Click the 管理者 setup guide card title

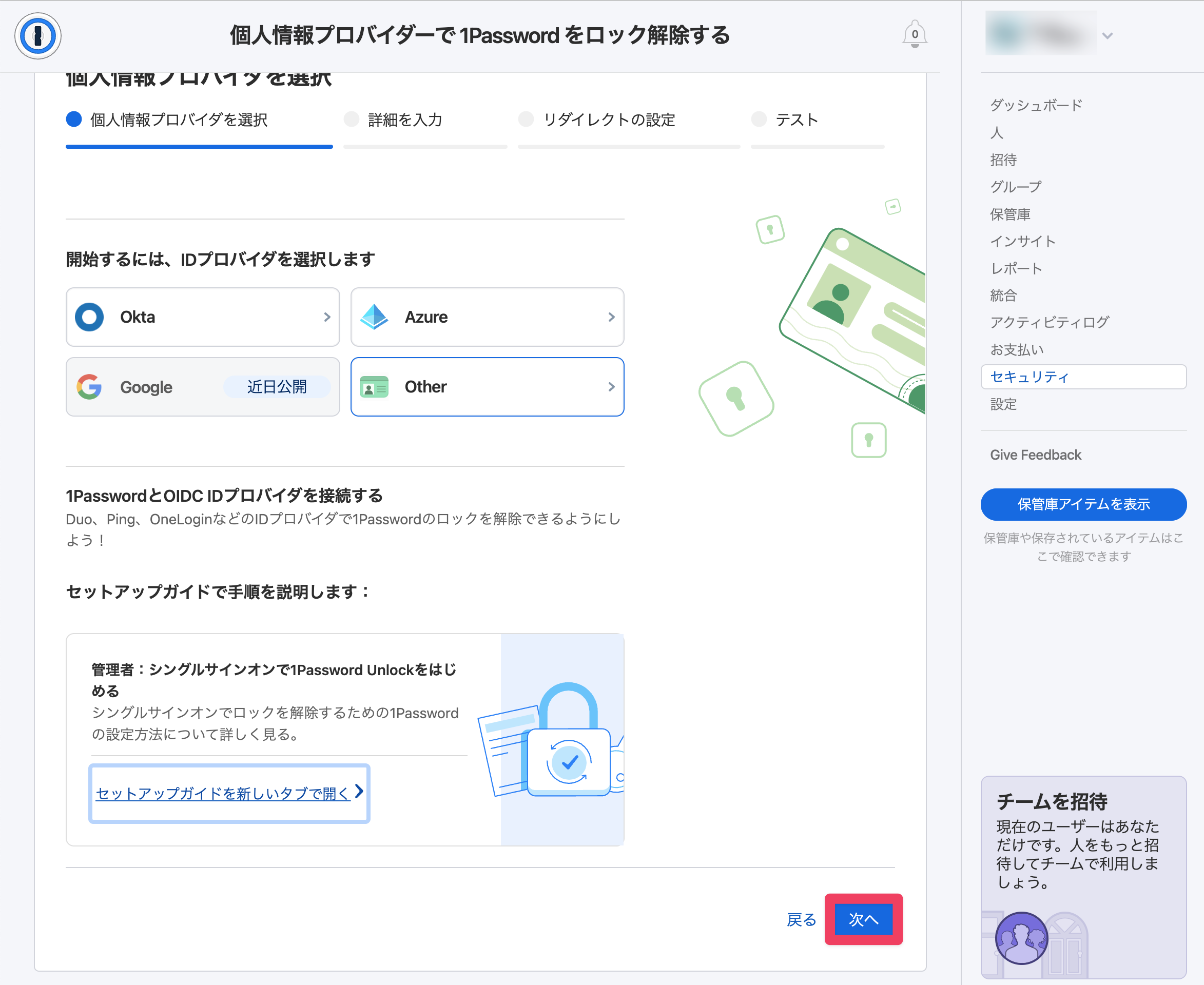274,680
